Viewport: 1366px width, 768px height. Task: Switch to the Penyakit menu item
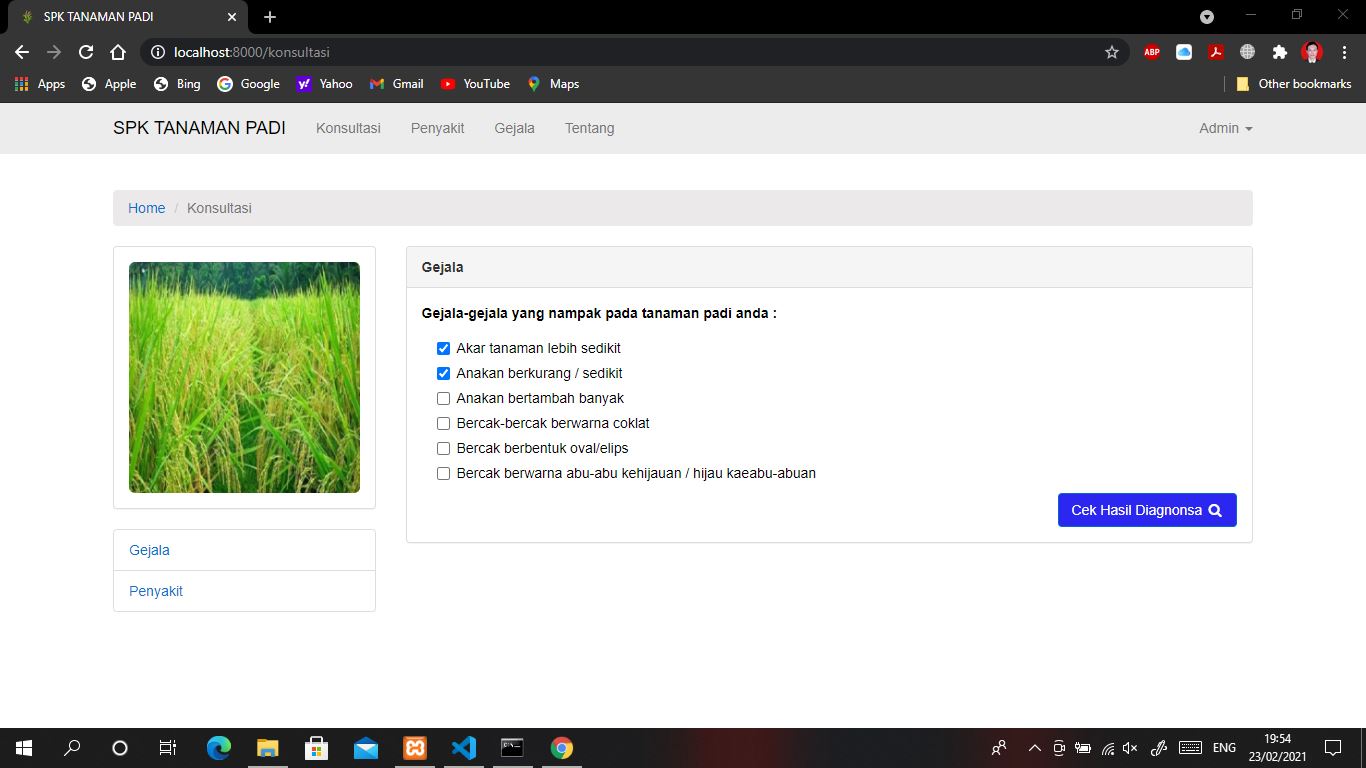coord(437,128)
